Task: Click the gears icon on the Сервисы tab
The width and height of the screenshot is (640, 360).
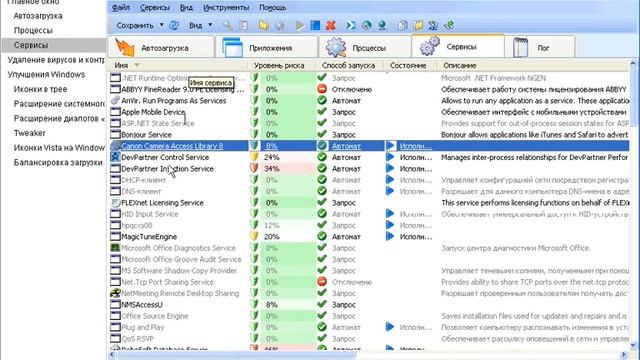Action: point(429,46)
